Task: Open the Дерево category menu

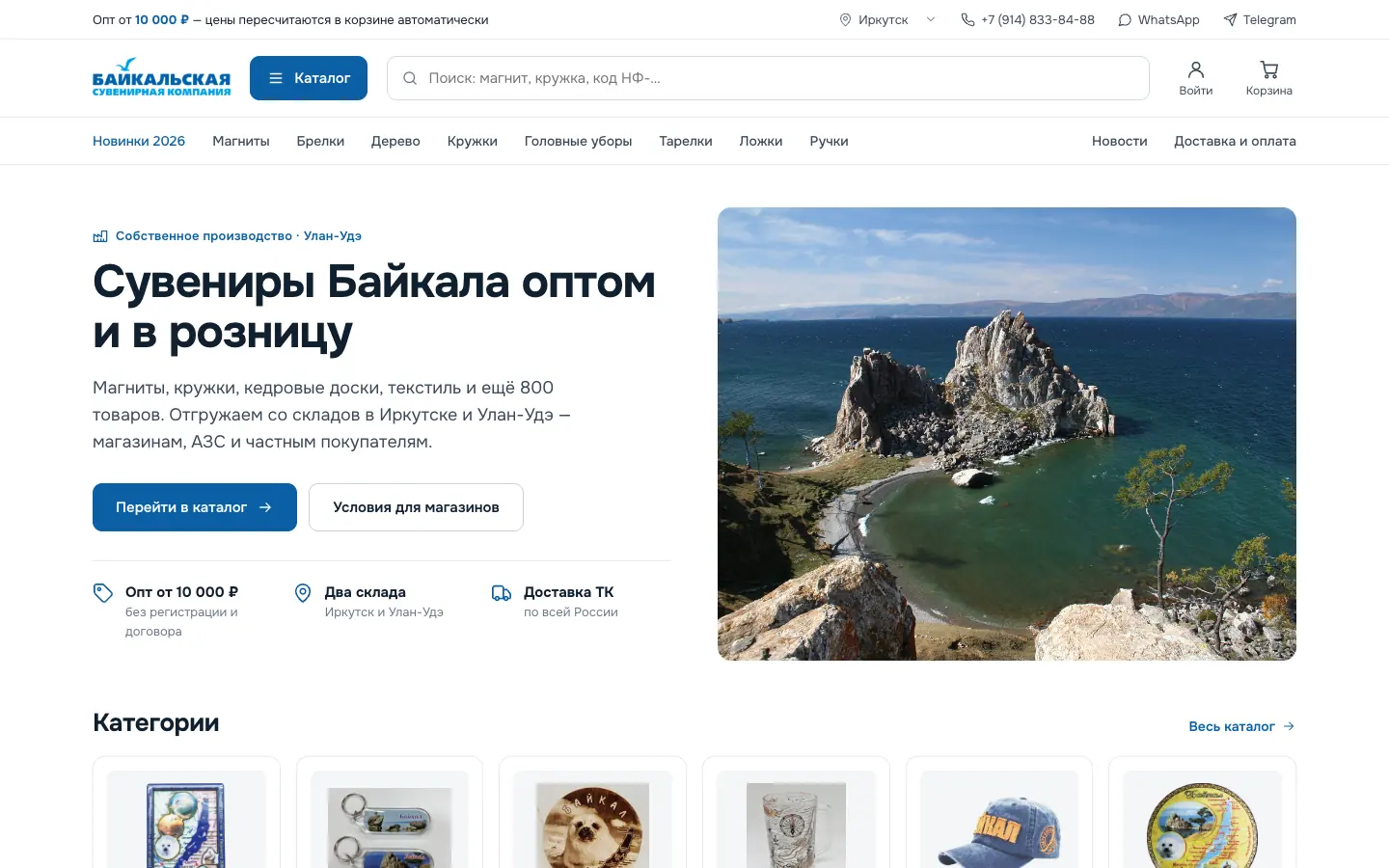Action: [x=395, y=141]
